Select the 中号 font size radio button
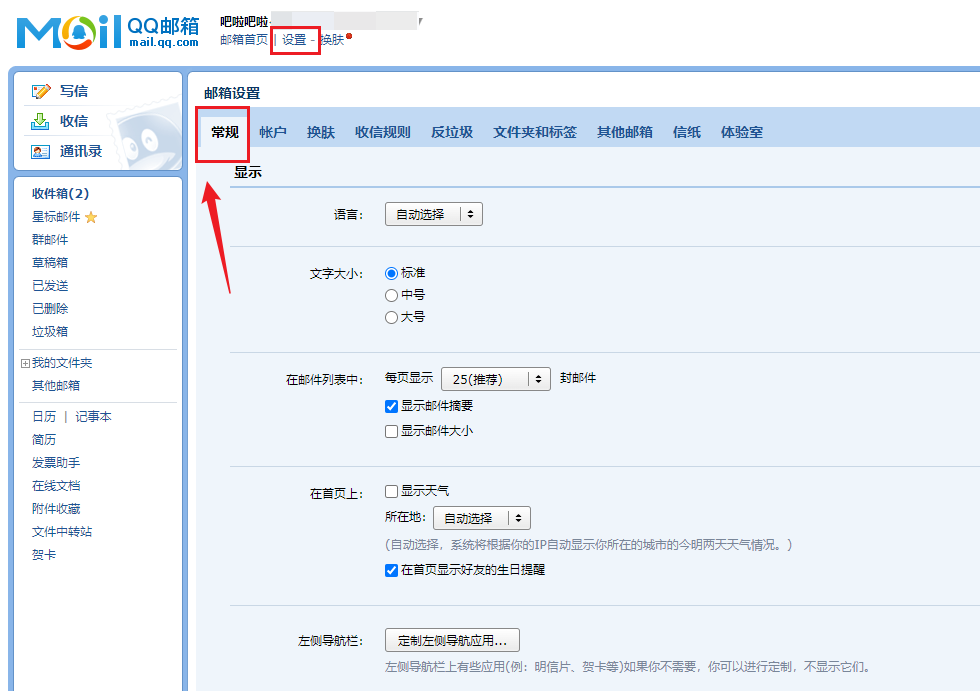The image size is (980, 691). pos(392,293)
